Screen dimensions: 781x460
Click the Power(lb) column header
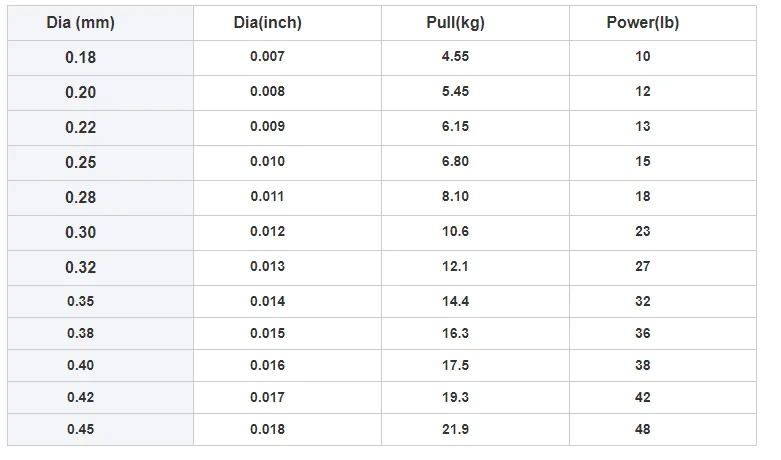coord(642,23)
